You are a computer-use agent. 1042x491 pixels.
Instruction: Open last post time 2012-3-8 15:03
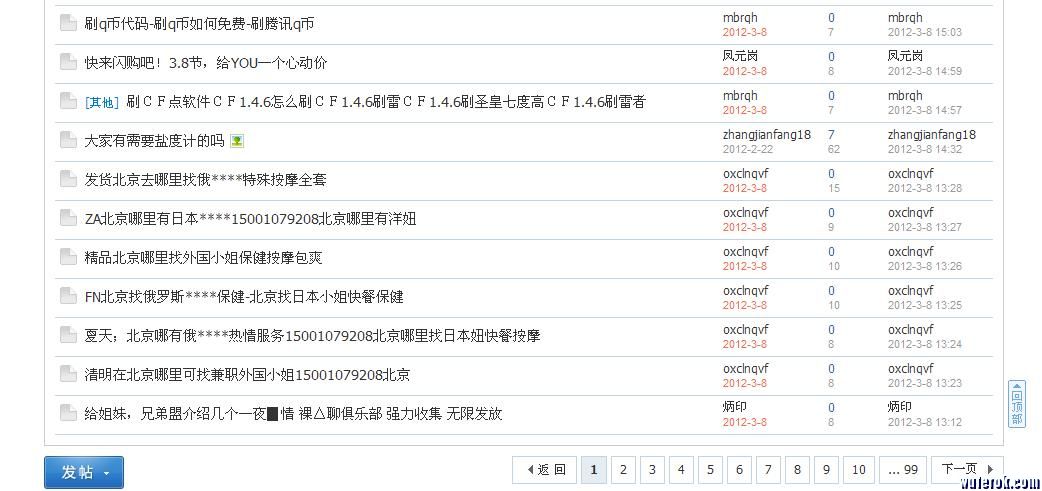[924, 32]
